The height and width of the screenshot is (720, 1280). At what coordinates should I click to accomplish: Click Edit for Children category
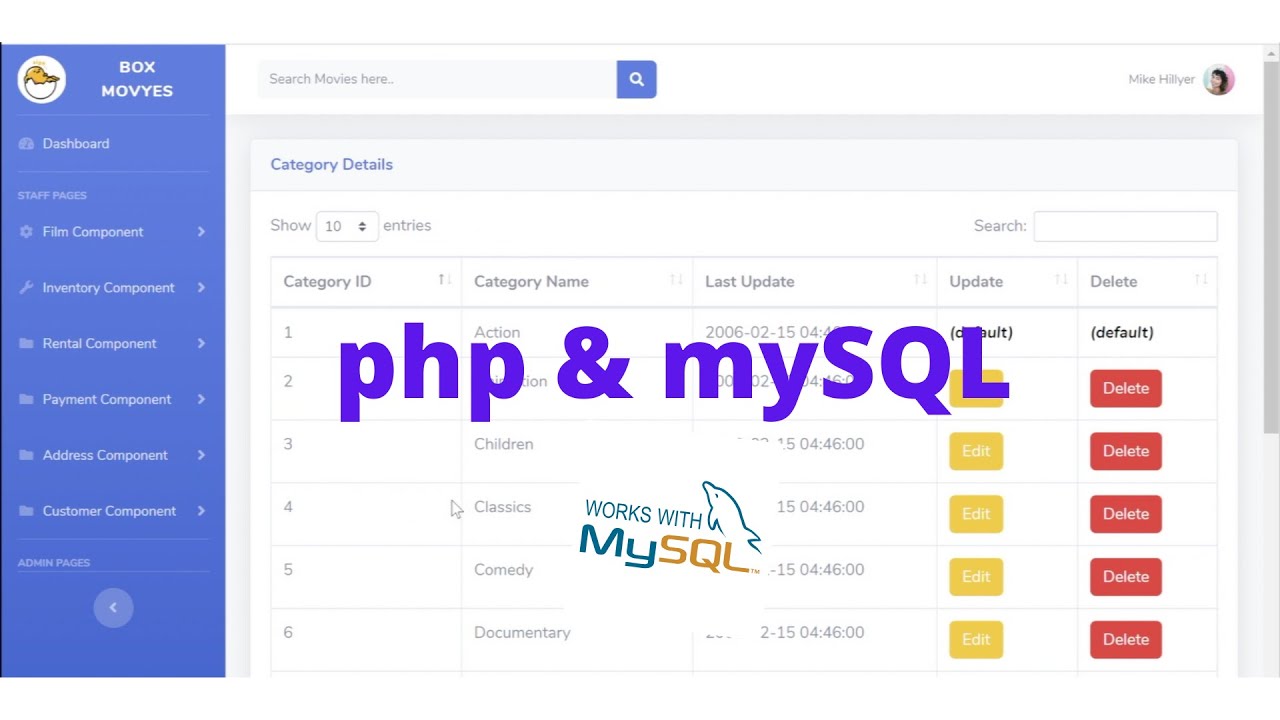[x=976, y=451]
